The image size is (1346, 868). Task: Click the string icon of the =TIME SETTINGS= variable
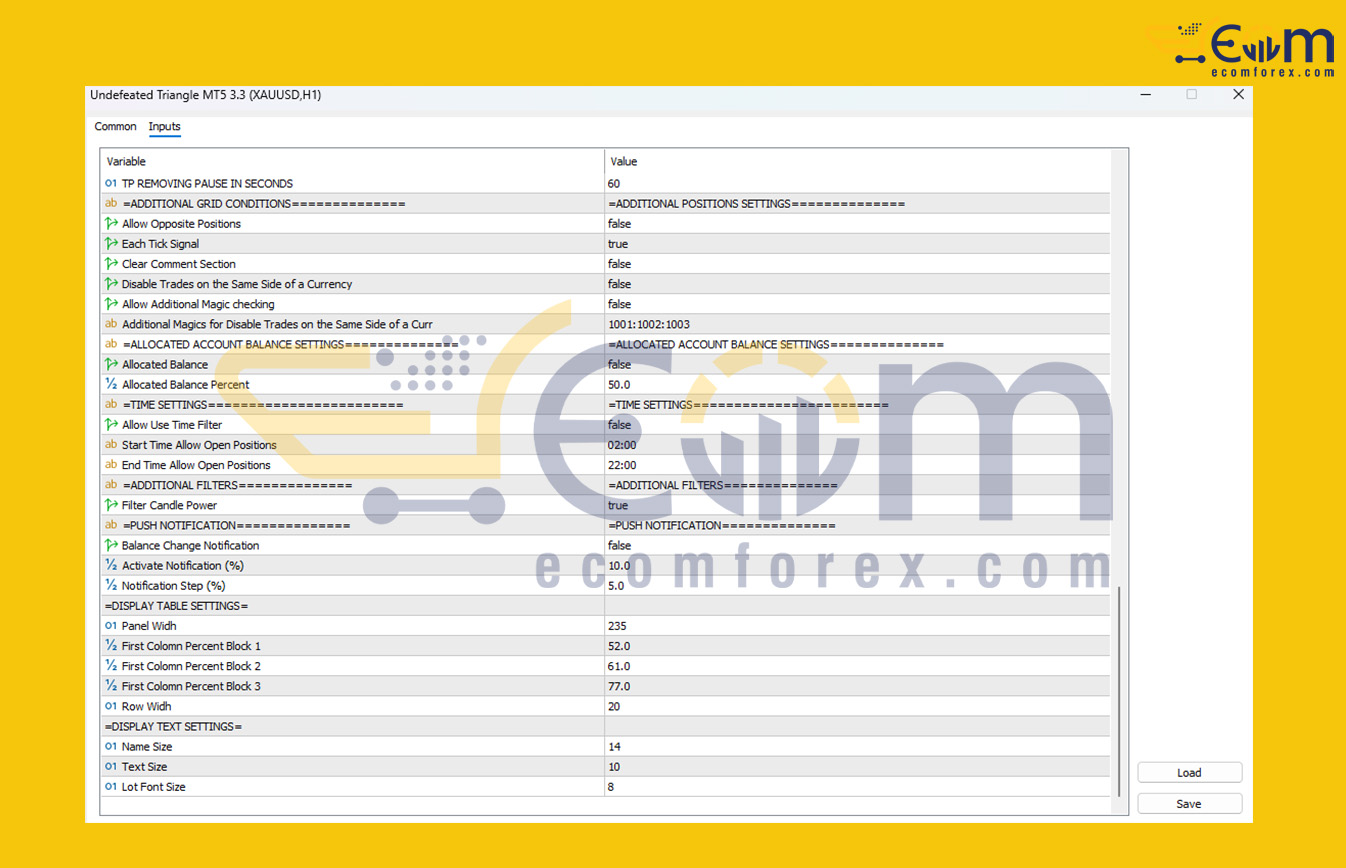tap(111, 405)
